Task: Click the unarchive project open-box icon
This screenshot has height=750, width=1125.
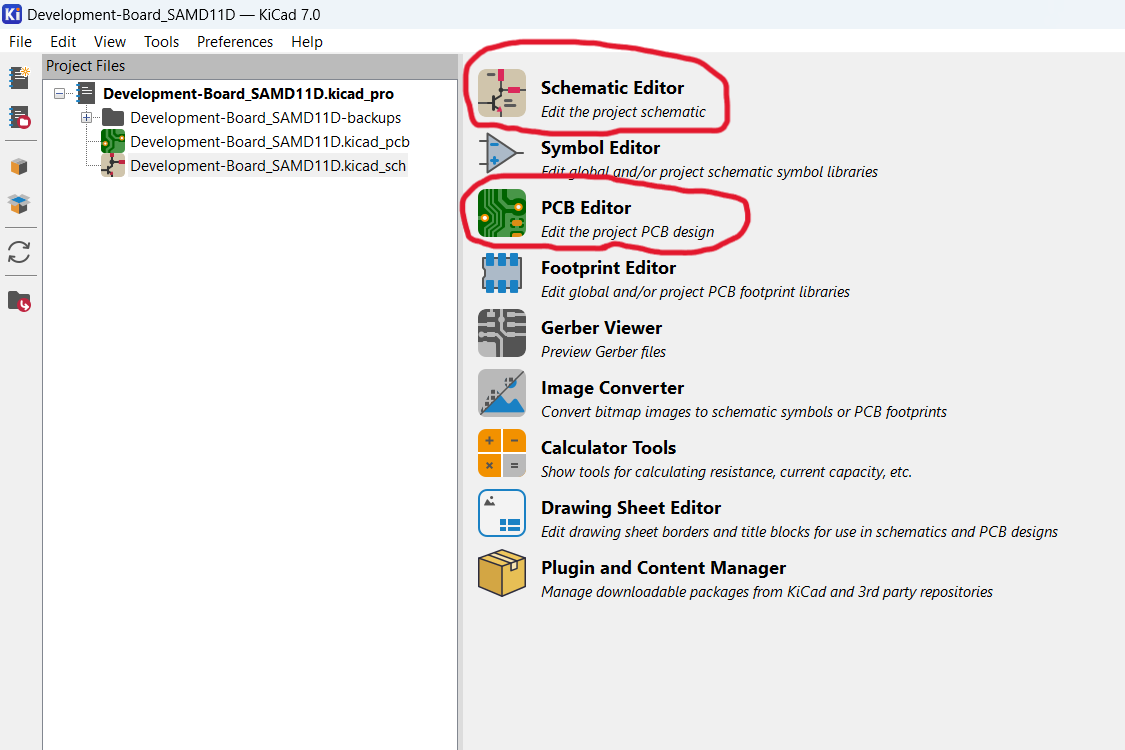Action: 20,204
